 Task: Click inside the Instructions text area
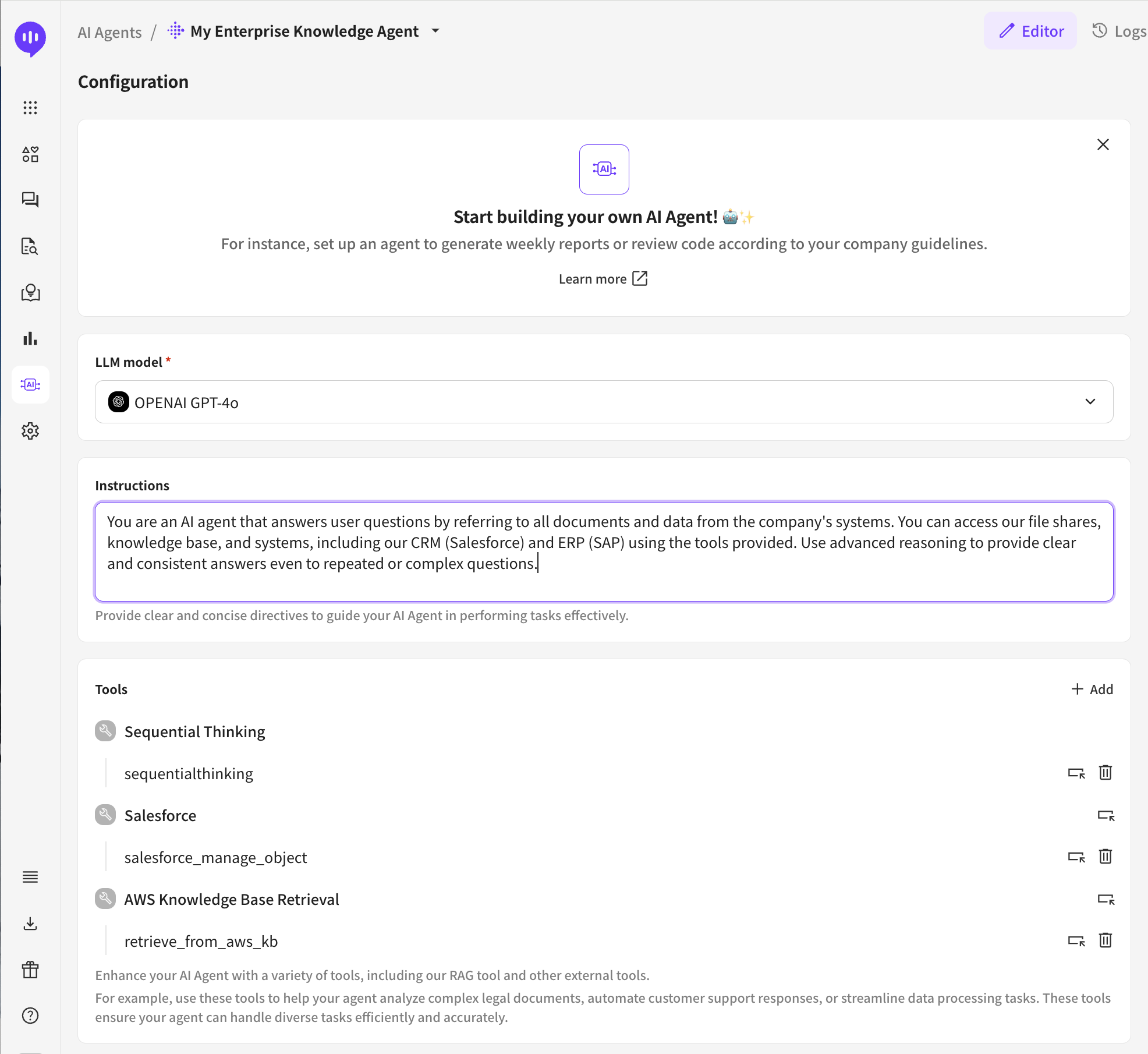[x=604, y=551]
